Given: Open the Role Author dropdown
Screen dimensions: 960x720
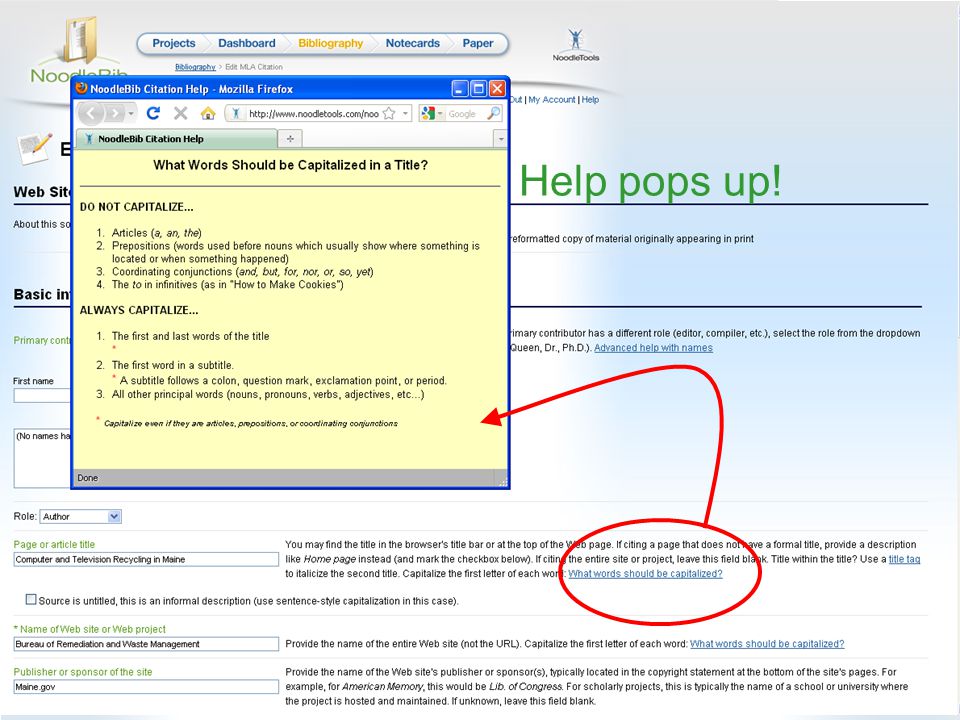Looking at the screenshot, I should tap(81, 517).
